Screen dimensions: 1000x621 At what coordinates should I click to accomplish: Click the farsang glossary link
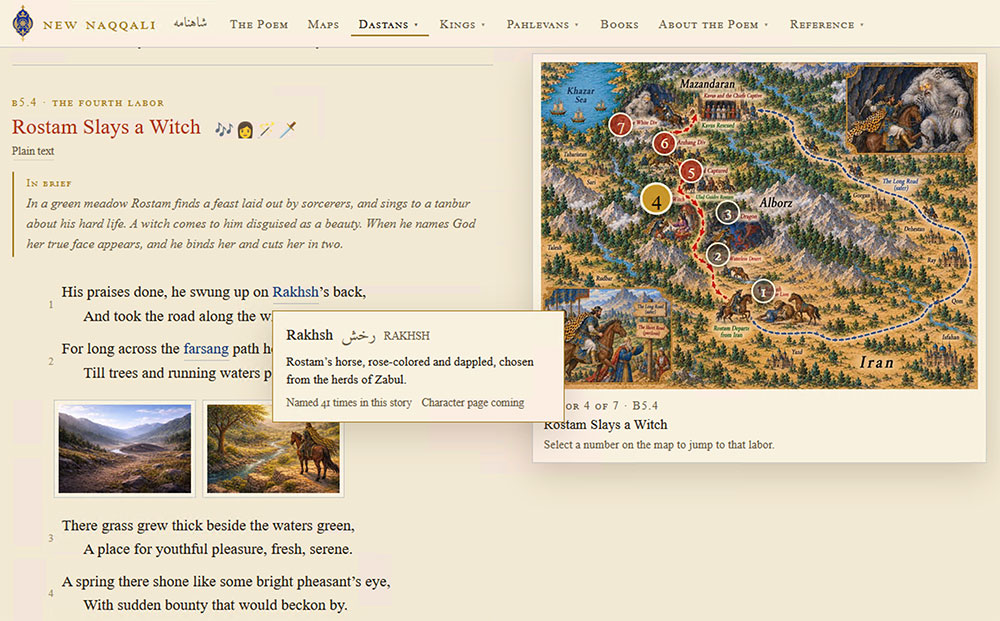(x=206, y=349)
